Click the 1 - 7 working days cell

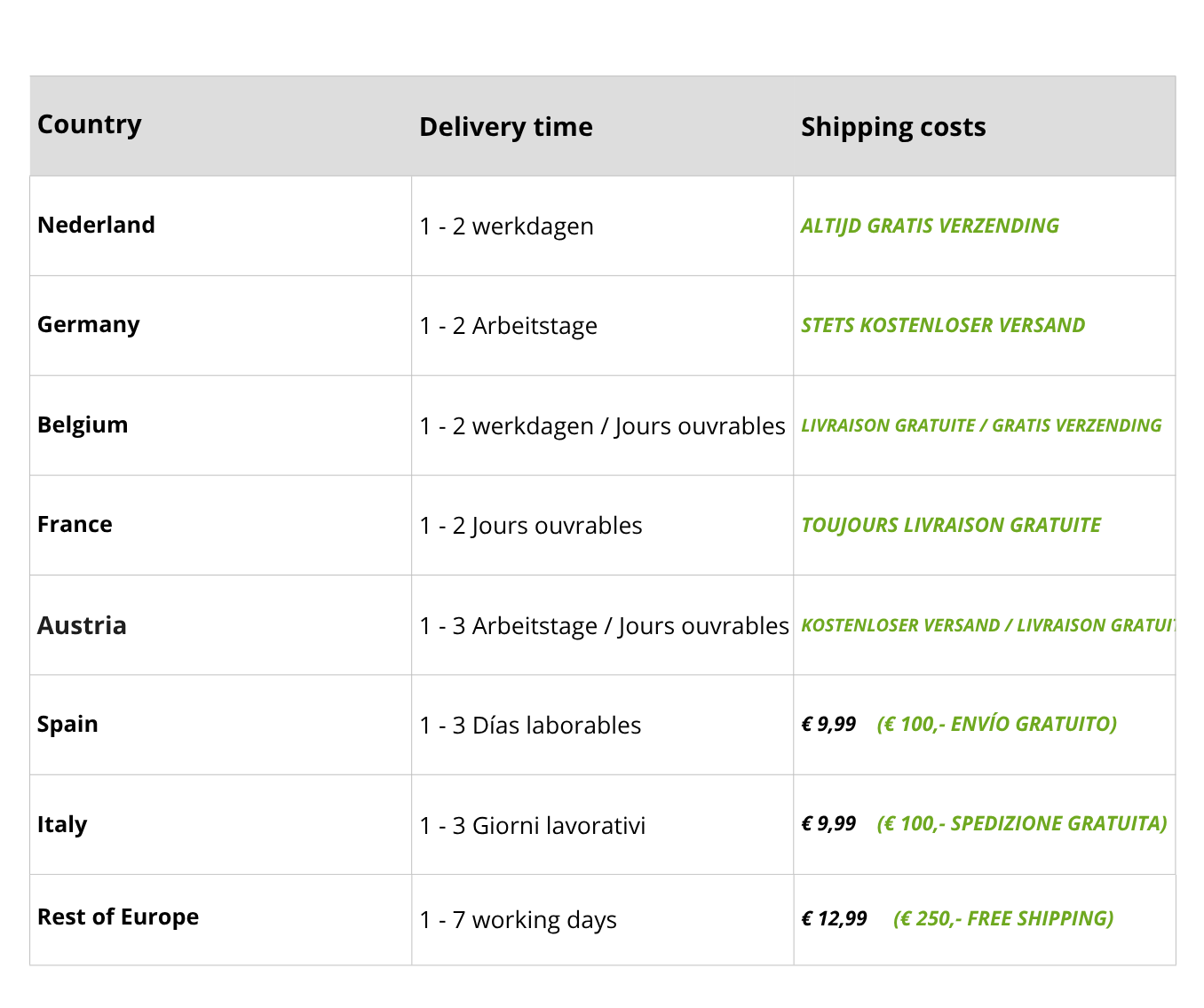518,919
